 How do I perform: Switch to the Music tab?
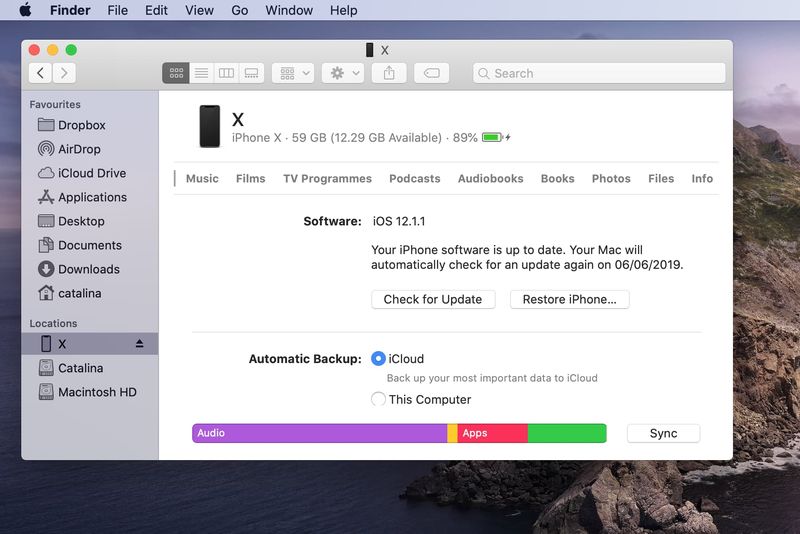(x=202, y=179)
